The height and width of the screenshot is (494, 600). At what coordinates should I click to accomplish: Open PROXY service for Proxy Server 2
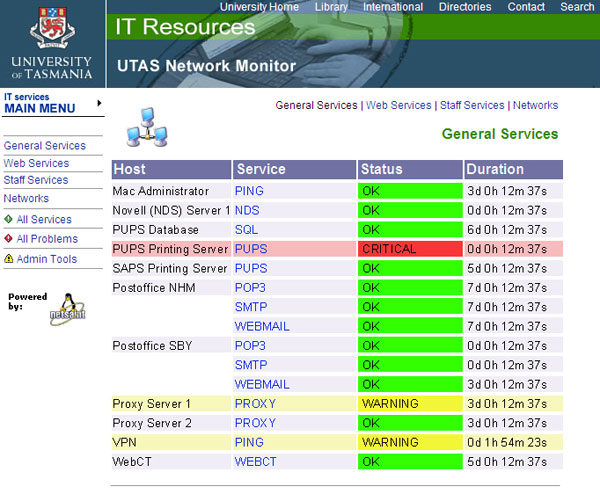pos(255,423)
